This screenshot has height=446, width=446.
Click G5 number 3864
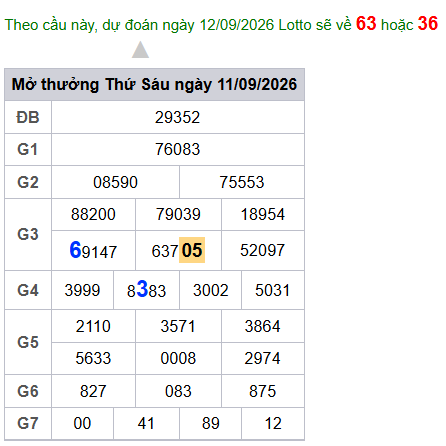coord(263,326)
